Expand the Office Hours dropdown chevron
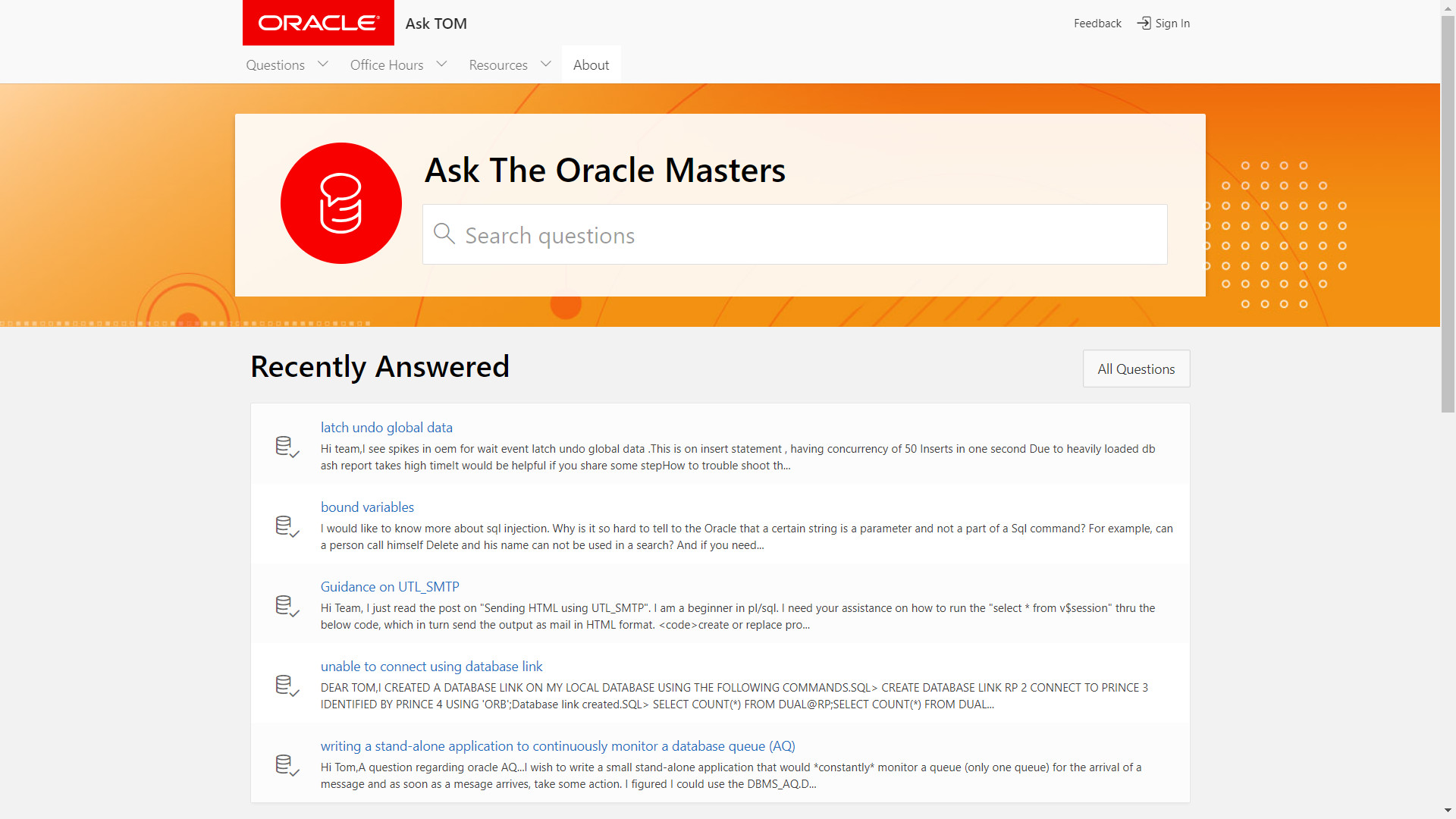The image size is (1456, 819). [442, 64]
